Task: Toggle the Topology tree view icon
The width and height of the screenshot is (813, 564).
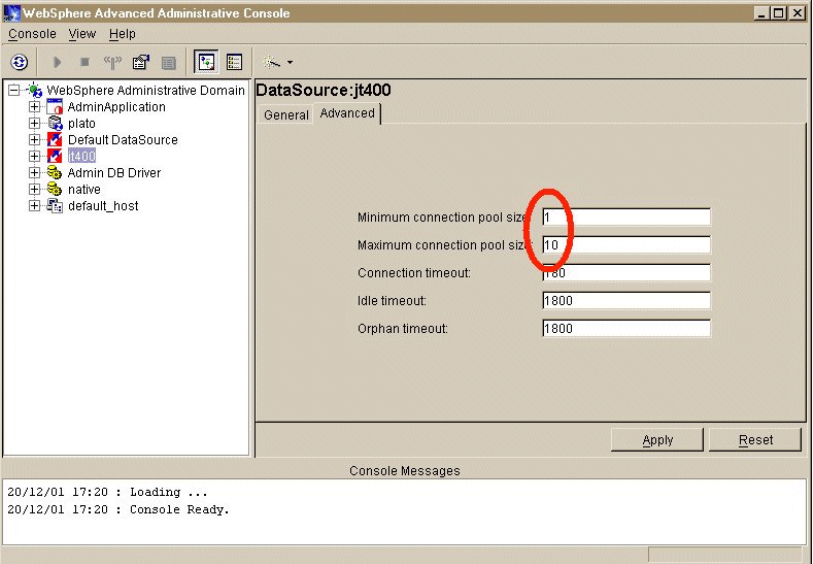Action: tap(206, 62)
